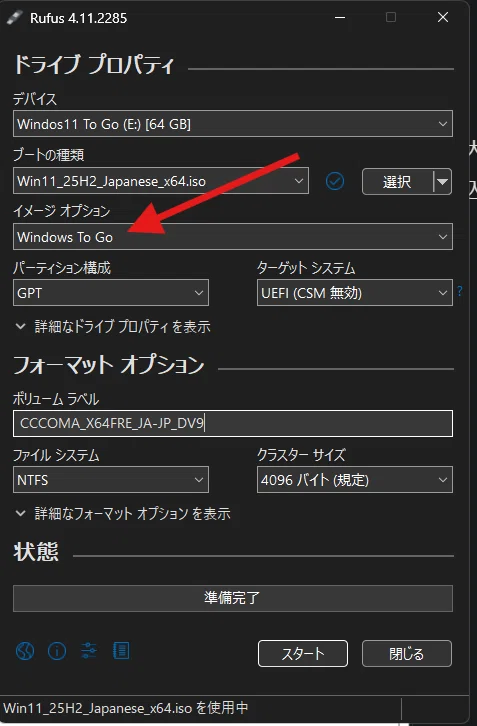Viewport: 477px width, 726px height.
Task: Click the 閉じる button
Action: (407, 654)
